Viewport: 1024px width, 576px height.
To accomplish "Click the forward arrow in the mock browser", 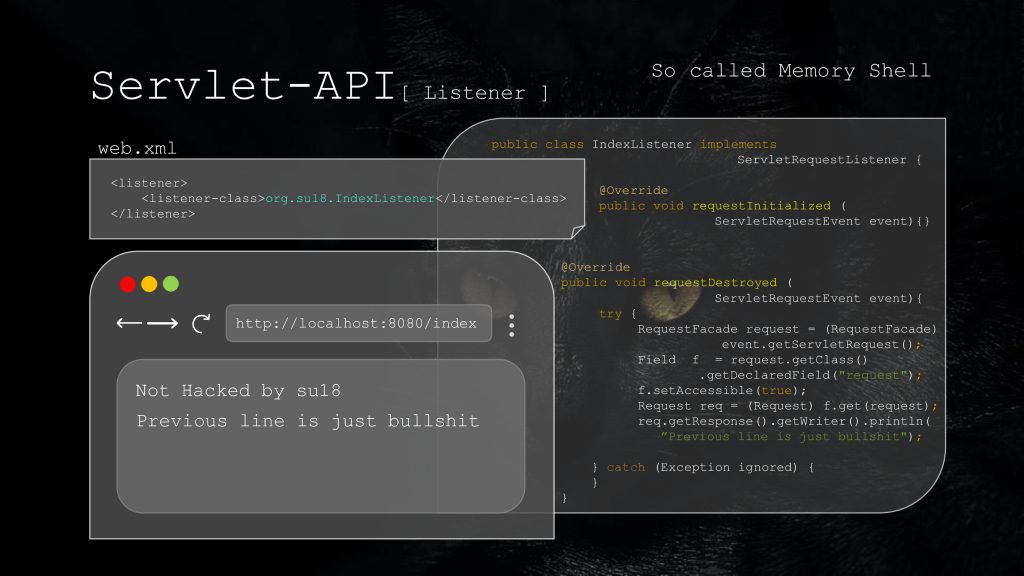I will [163, 323].
